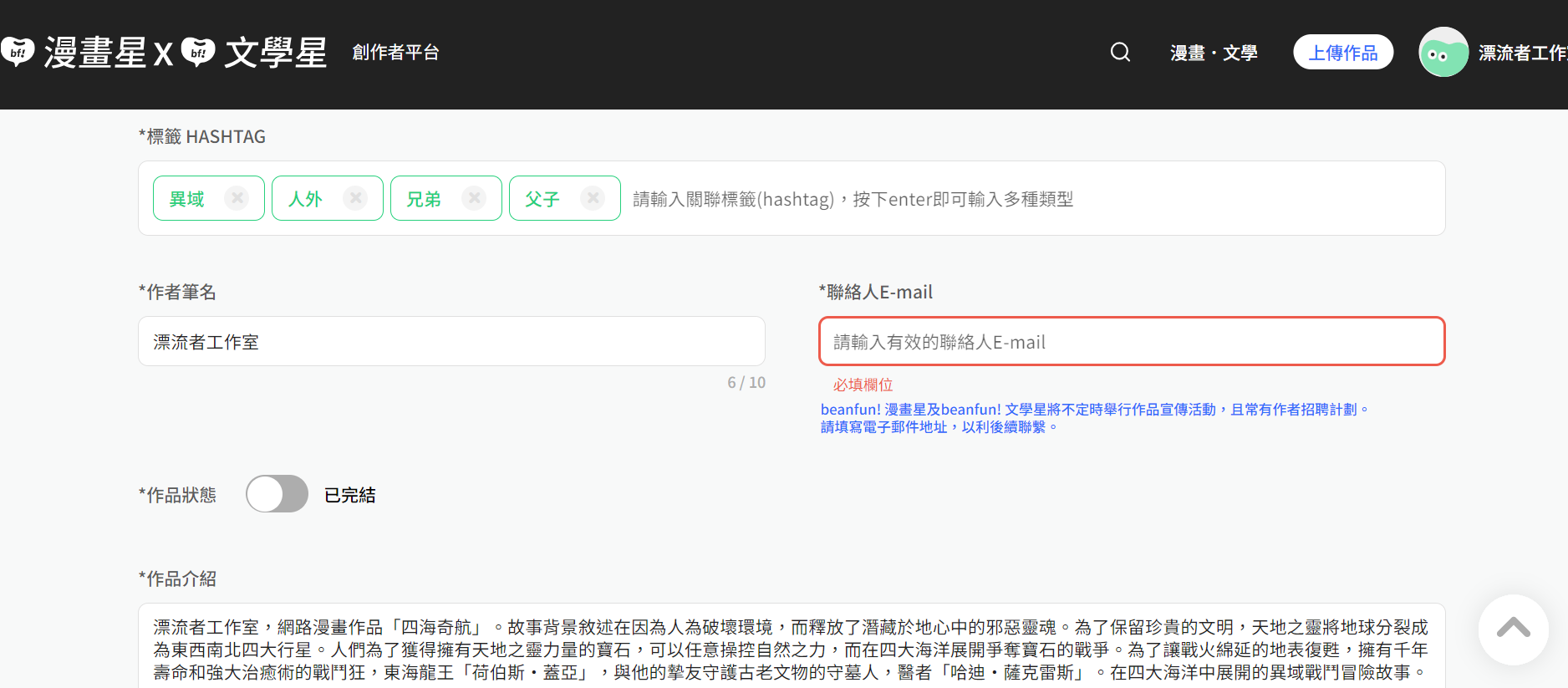
Task: Remove the 異域 hashtag tag
Action: pyautogui.click(x=237, y=198)
